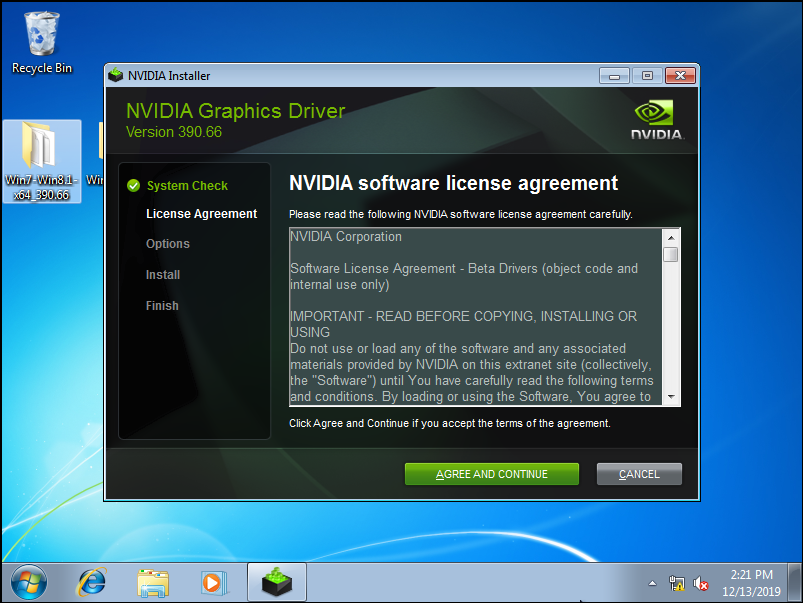The image size is (803, 603).
Task: Open the Windows Start menu
Action: [29, 582]
